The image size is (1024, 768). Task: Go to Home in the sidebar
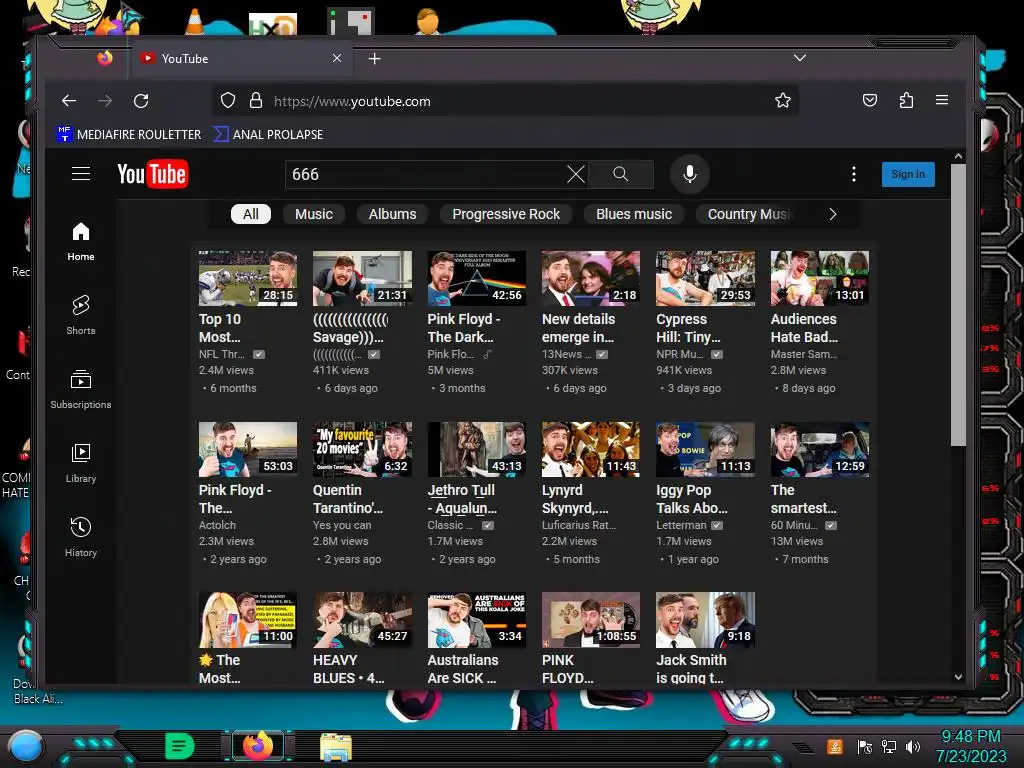81,242
